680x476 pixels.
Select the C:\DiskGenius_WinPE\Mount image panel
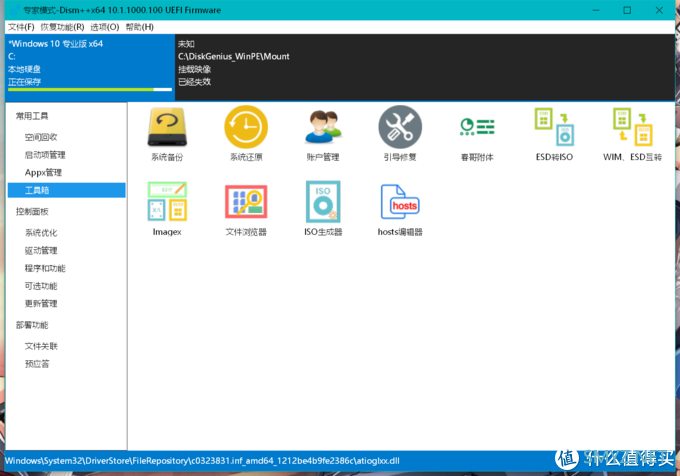pos(425,68)
